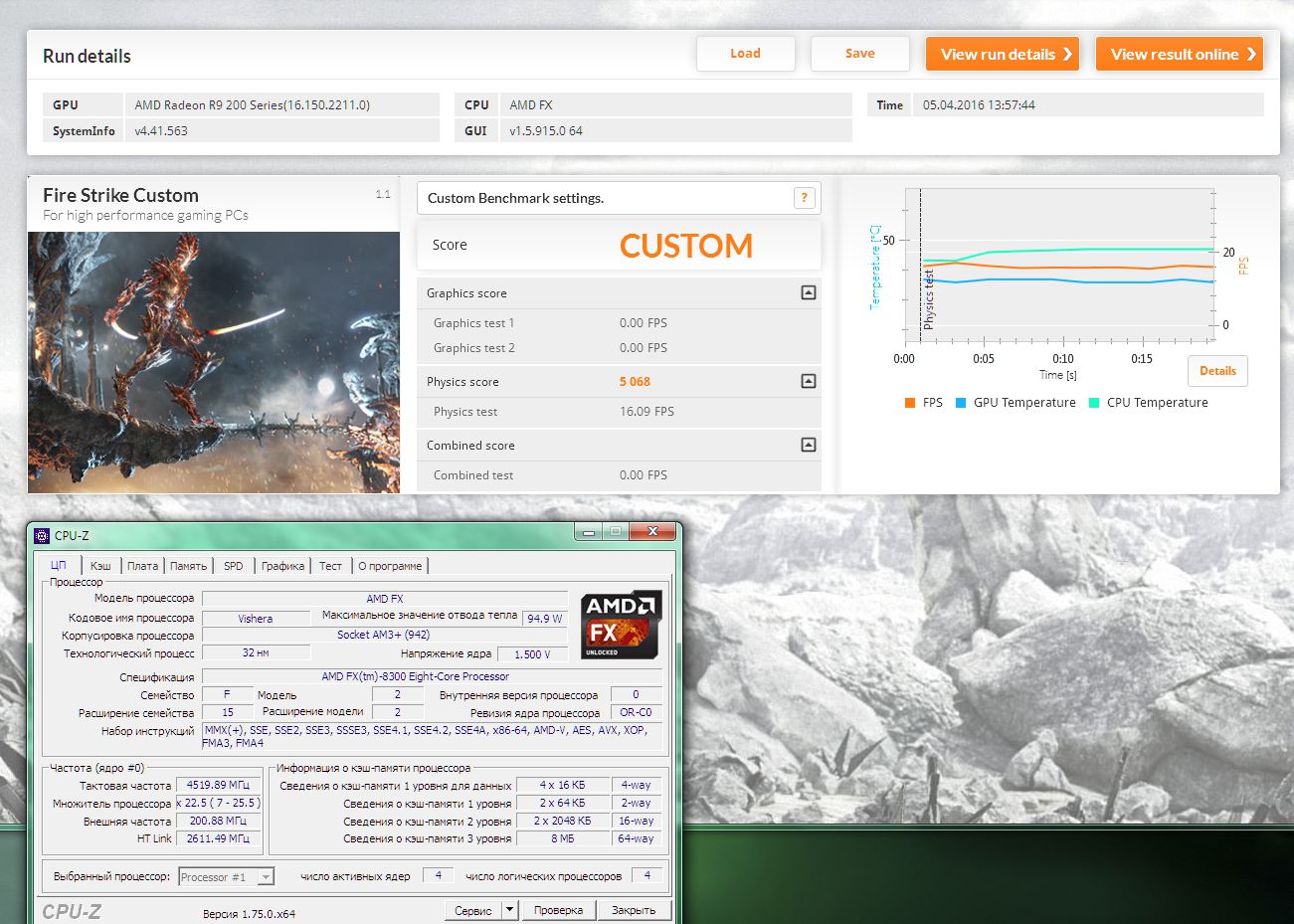The height and width of the screenshot is (924, 1294).
Task: Click the TDP value '94.9 W' in CPU-Z
Action: pos(545,618)
